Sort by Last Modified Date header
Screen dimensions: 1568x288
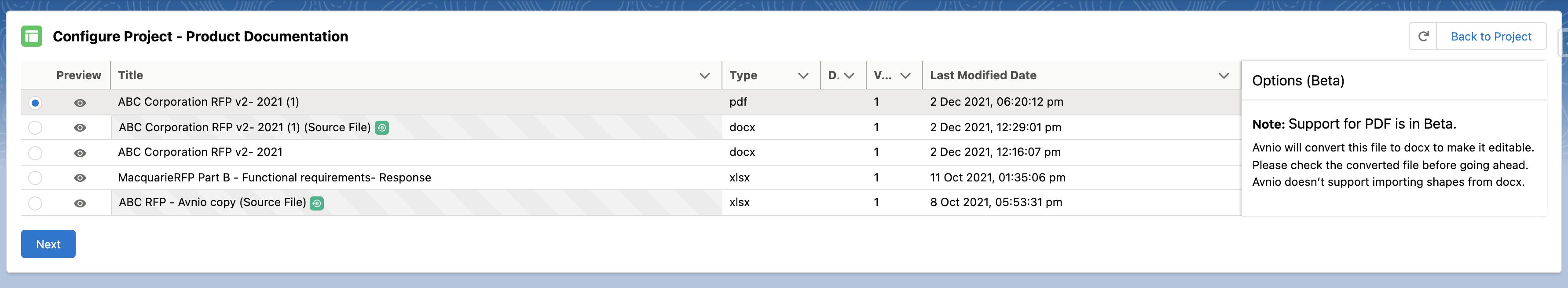point(982,75)
